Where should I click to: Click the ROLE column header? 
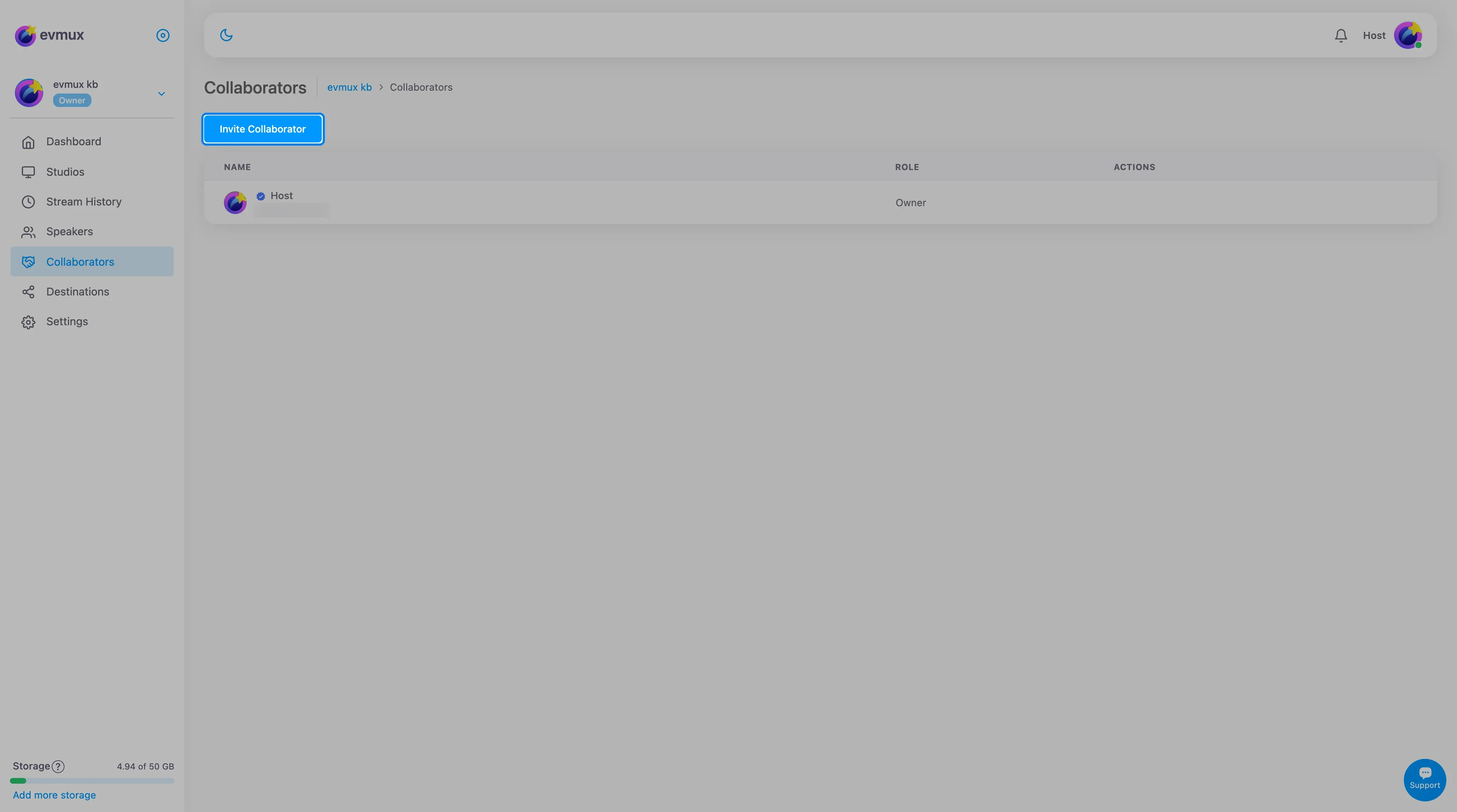[x=907, y=167]
